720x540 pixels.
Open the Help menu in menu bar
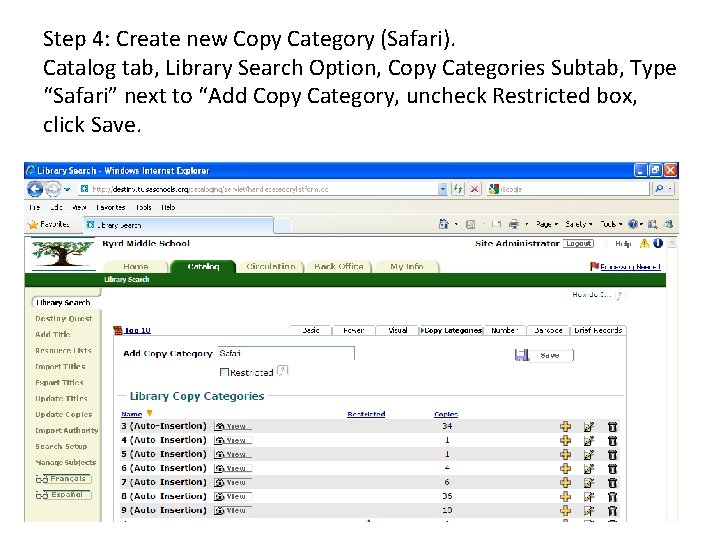pos(169,207)
